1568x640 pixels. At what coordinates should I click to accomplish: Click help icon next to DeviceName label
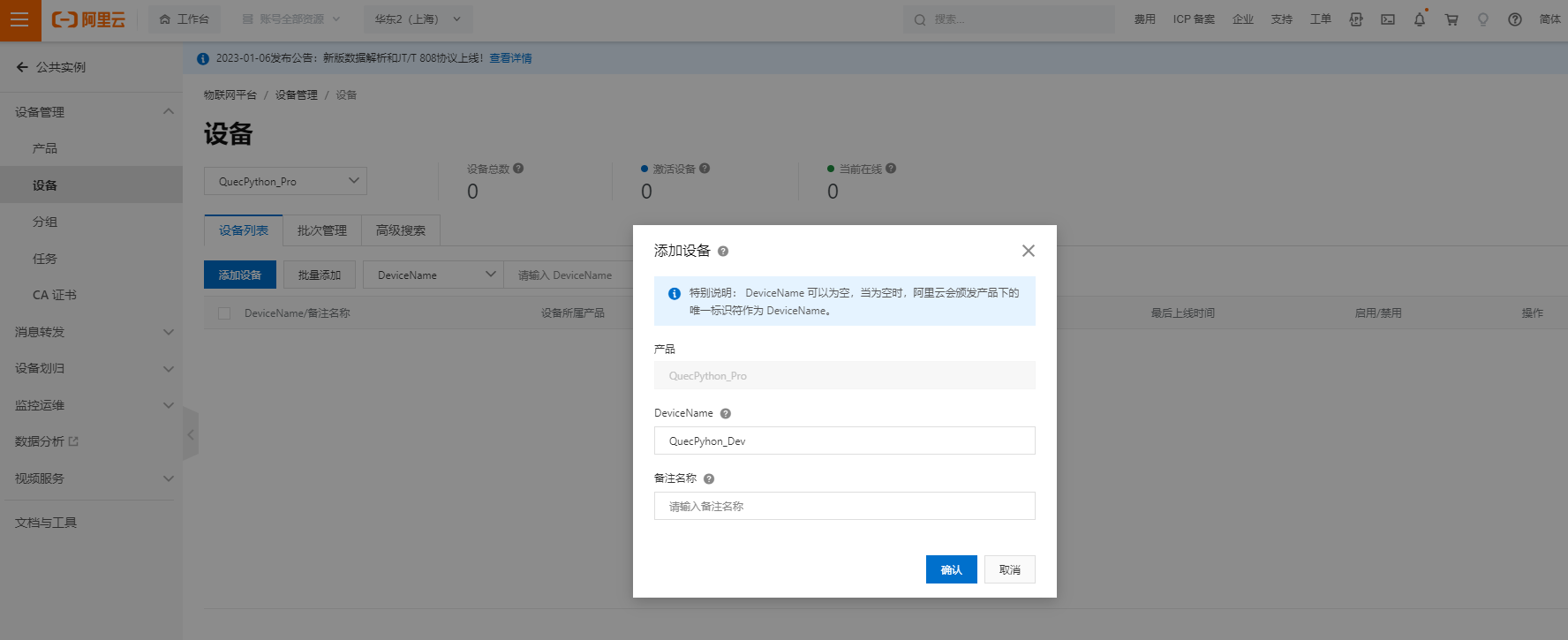726,414
